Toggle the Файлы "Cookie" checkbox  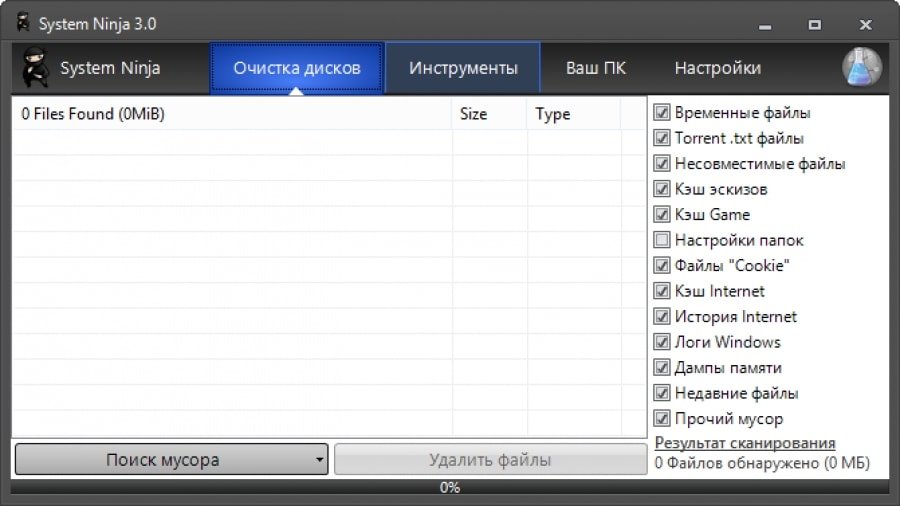pos(661,265)
